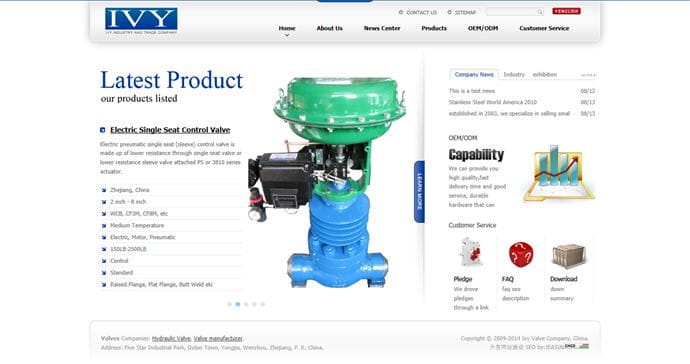Select the first carousel dot
The image size is (690, 364).
(229, 304)
